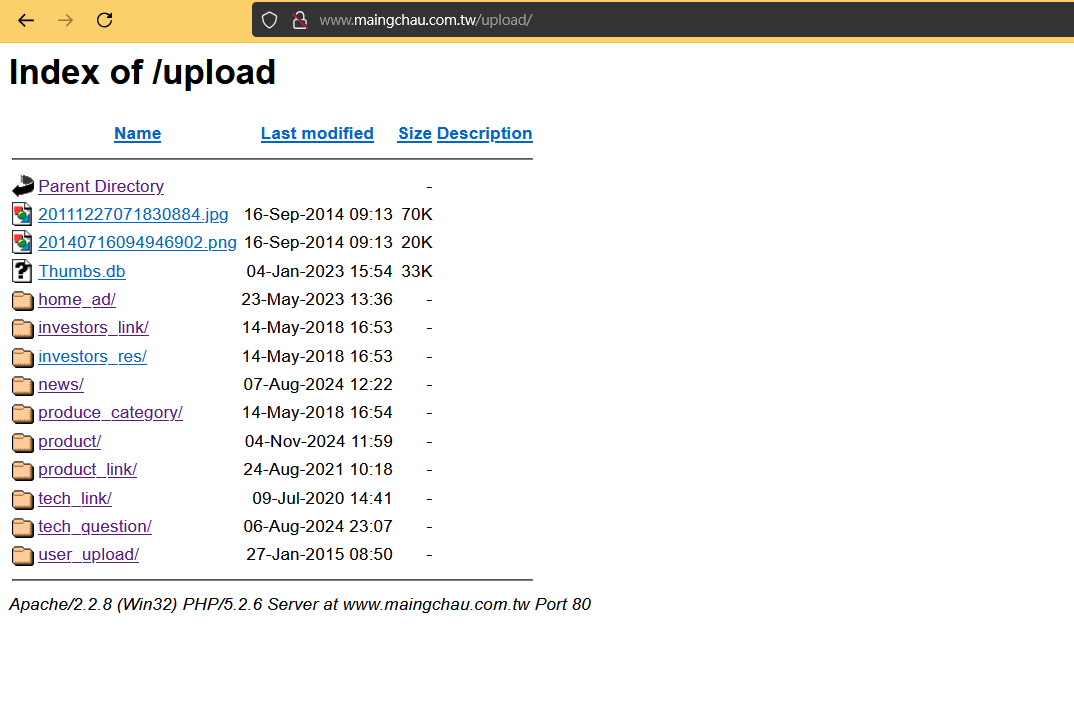The image size is (1074, 727).
Task: Browse into the product/ folder
Action: [70, 441]
